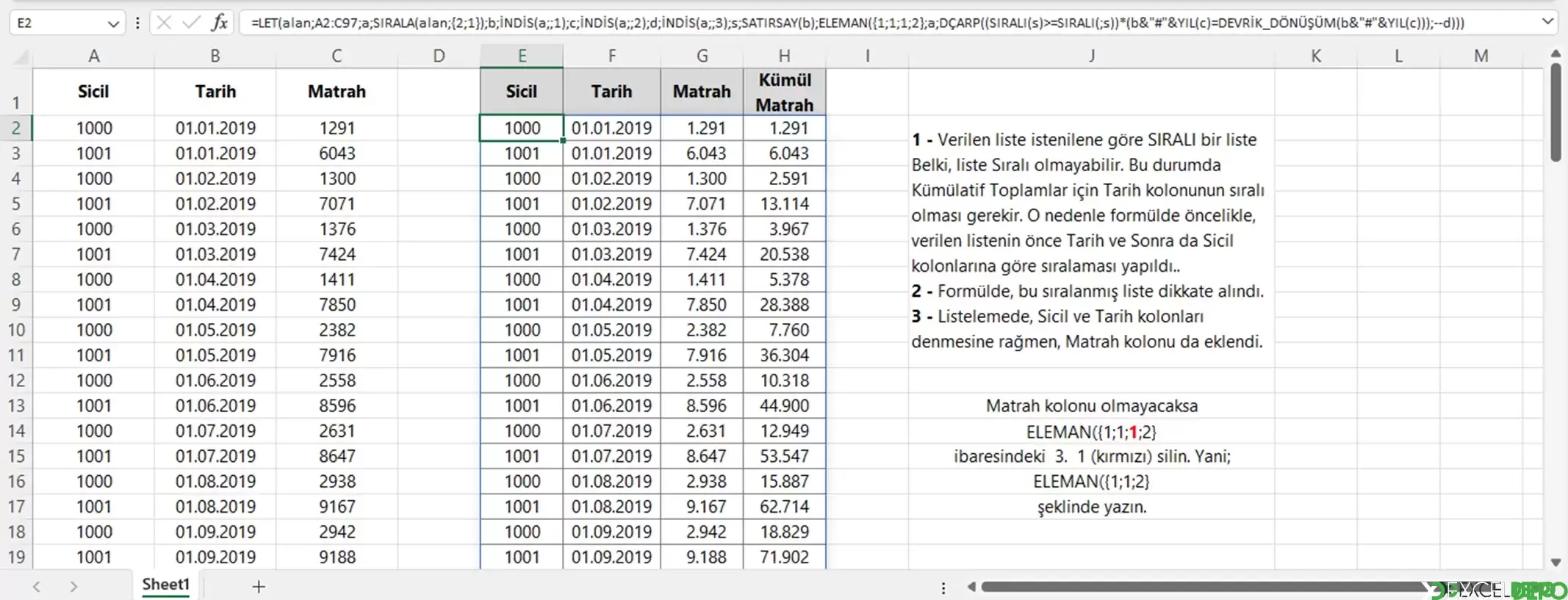Select column E header
Image resolution: width=1568 pixels, height=600 pixels.
tap(522, 56)
